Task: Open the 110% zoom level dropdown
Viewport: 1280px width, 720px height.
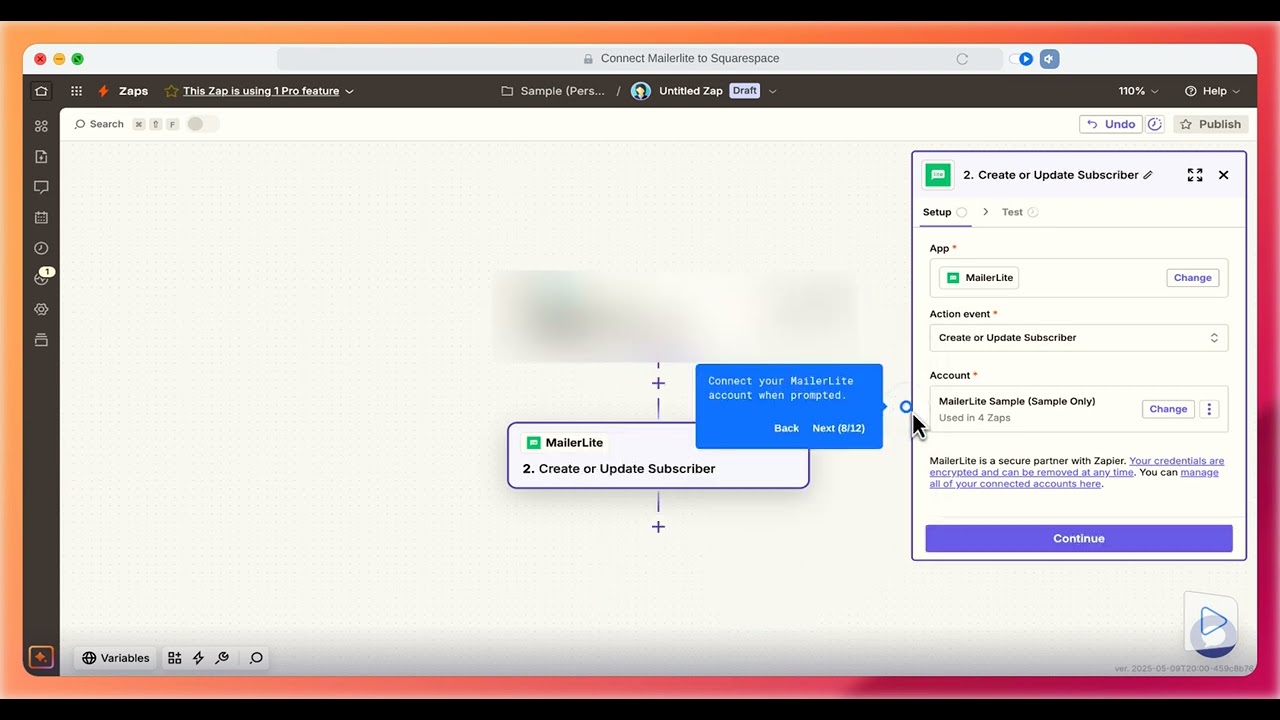Action: click(1139, 91)
